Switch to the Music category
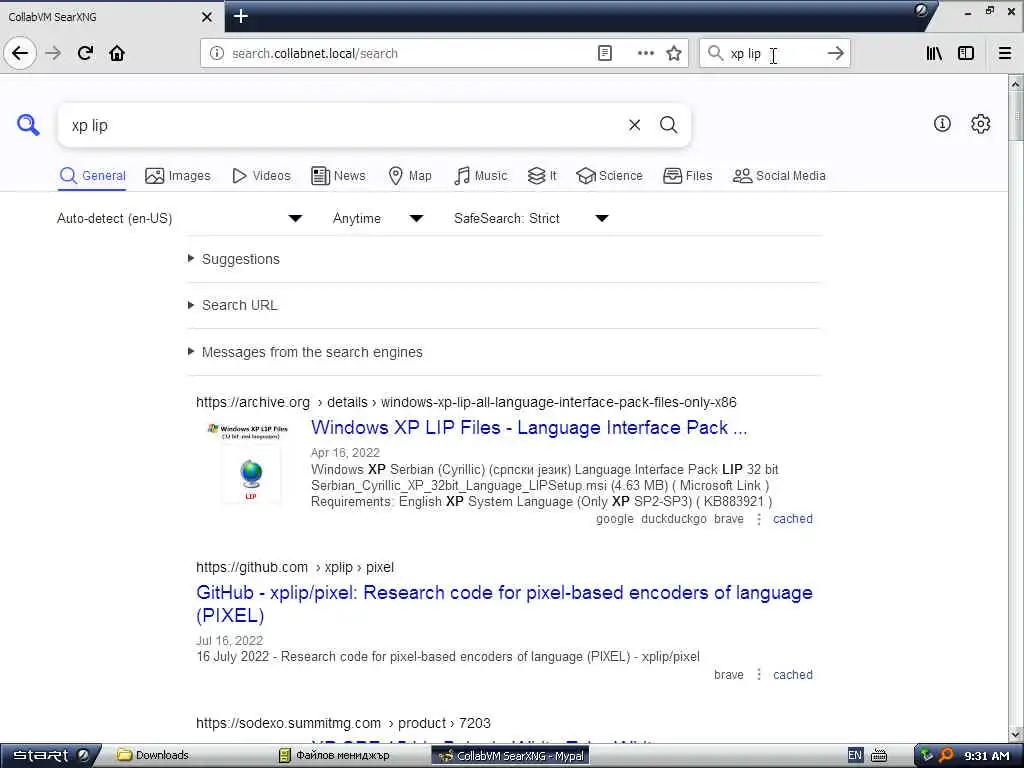Image resolution: width=1024 pixels, height=768 pixels. point(481,176)
